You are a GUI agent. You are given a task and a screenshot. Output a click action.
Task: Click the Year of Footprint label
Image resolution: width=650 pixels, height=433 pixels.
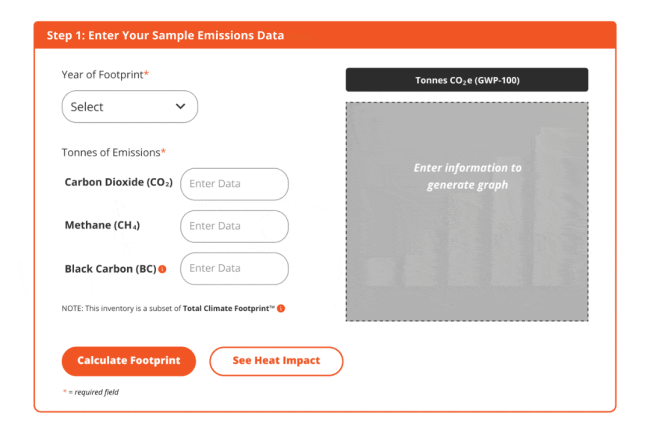(104, 75)
